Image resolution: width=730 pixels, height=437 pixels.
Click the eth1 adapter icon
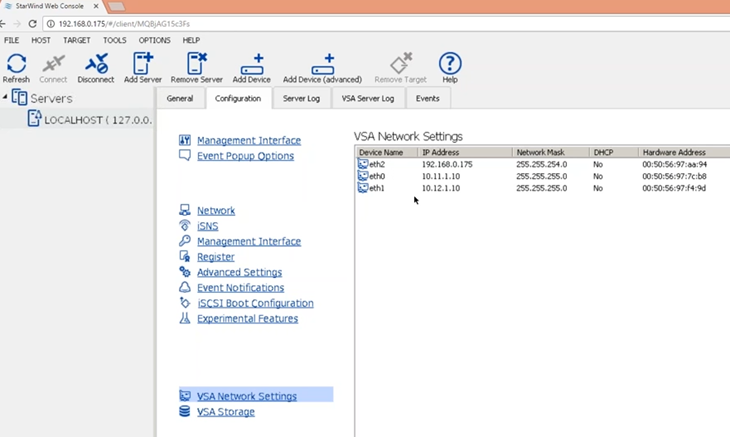[x=363, y=188]
